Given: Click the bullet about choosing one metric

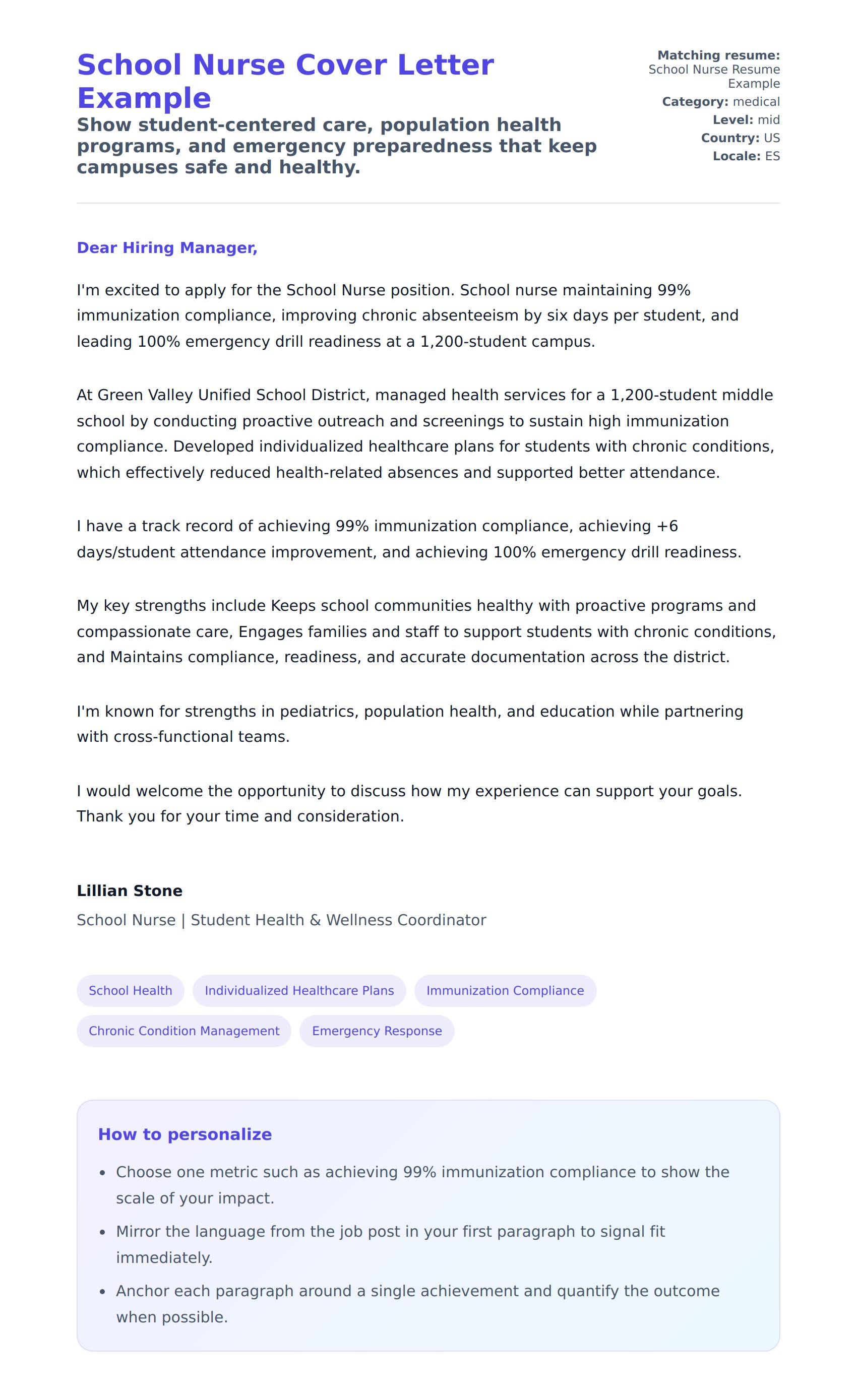Looking at the screenshot, I should click(421, 1185).
